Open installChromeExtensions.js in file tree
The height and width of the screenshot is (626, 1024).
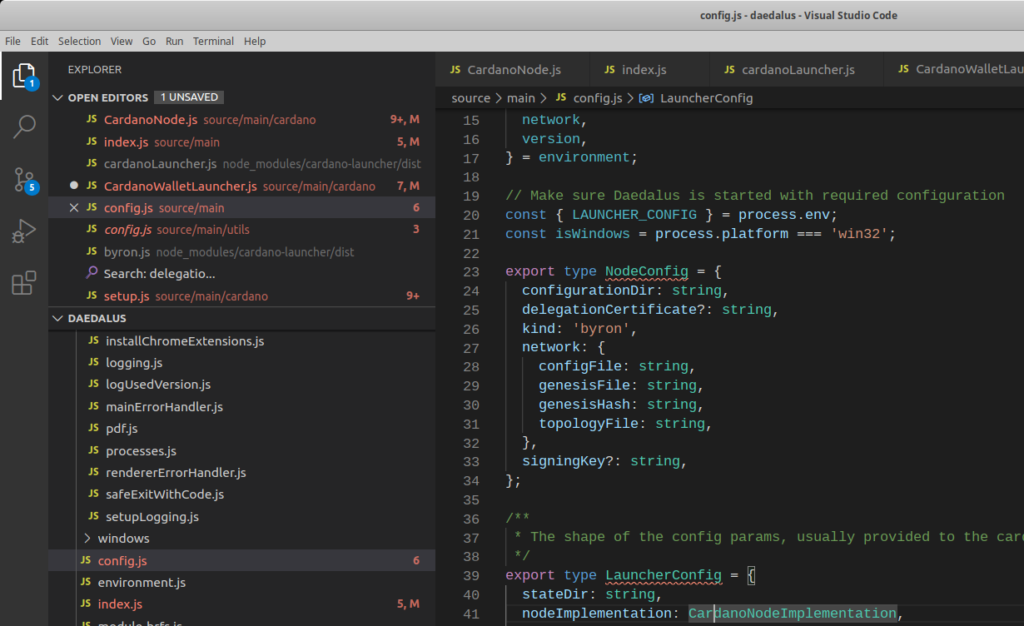[x=242, y=341]
